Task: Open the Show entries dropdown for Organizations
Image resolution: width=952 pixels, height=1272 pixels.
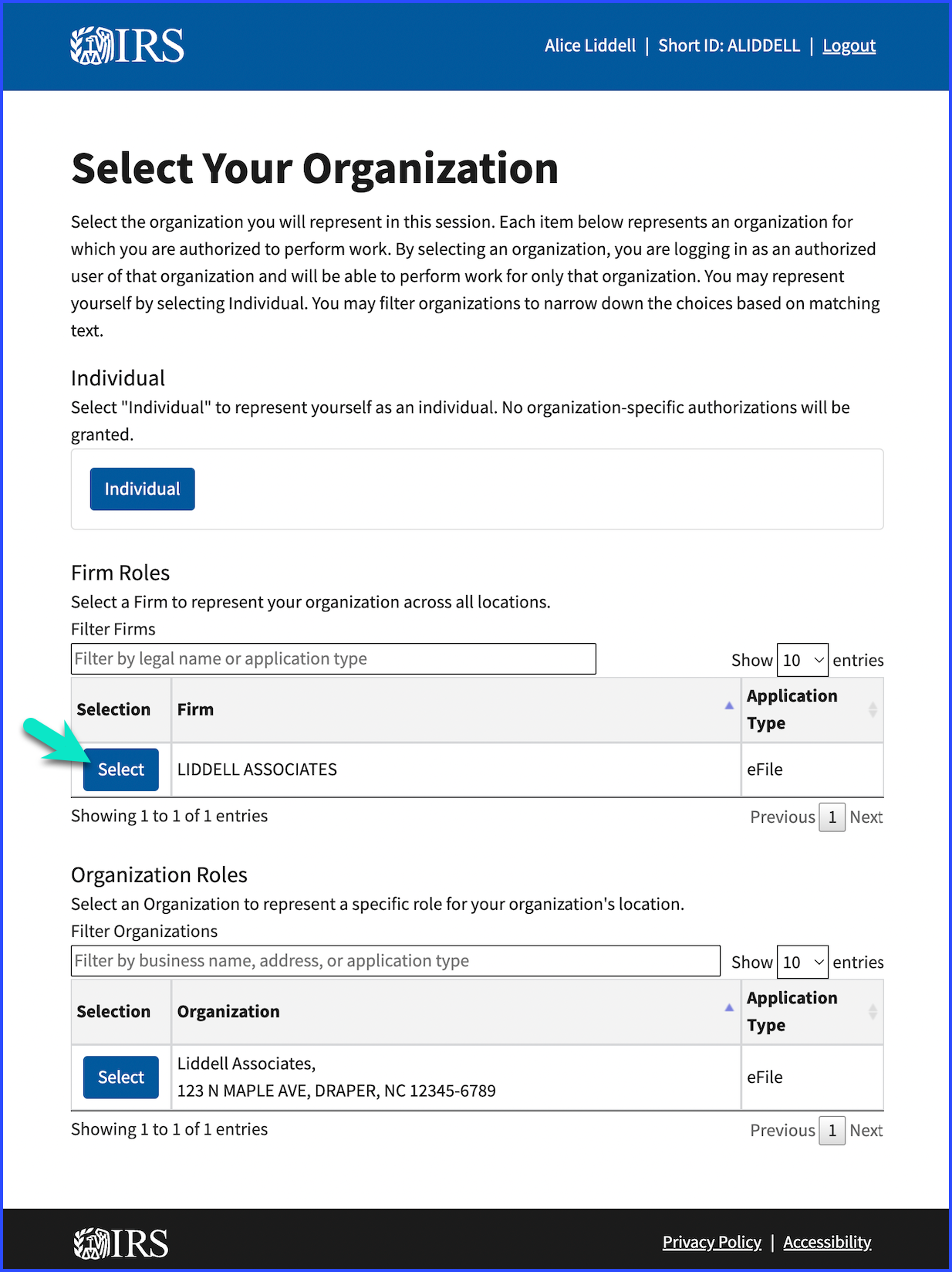Action: 802,962
